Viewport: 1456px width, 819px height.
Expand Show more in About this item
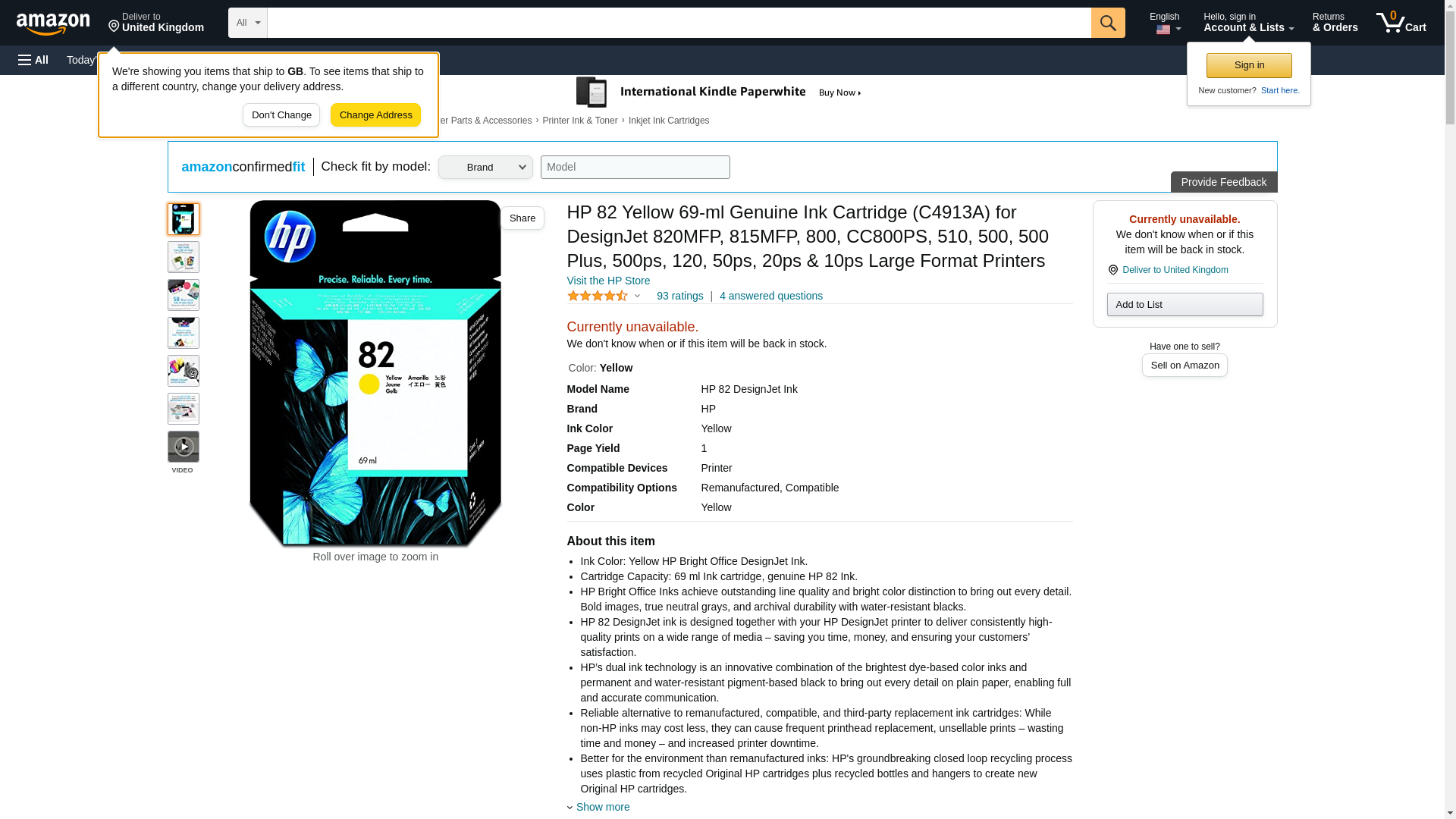602,807
